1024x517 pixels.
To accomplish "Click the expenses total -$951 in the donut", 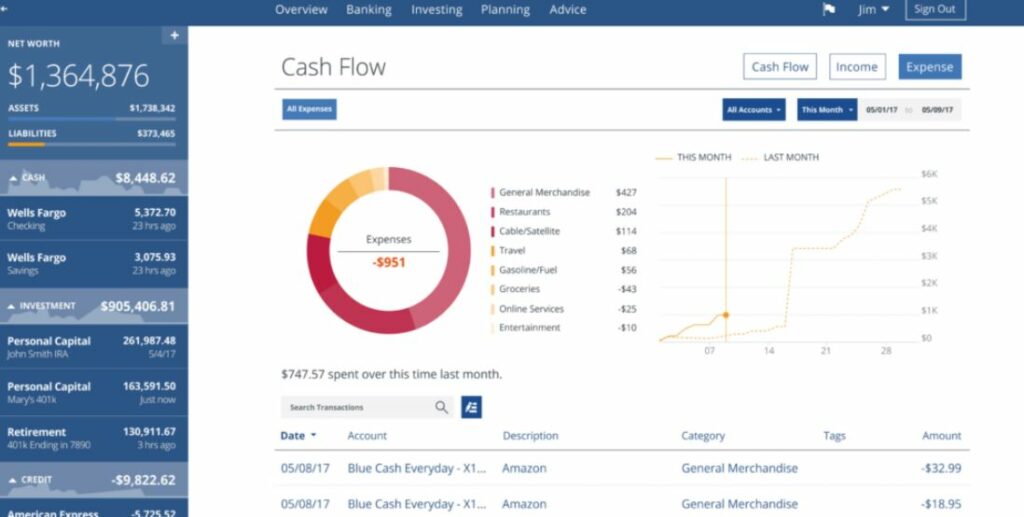I will pos(389,262).
